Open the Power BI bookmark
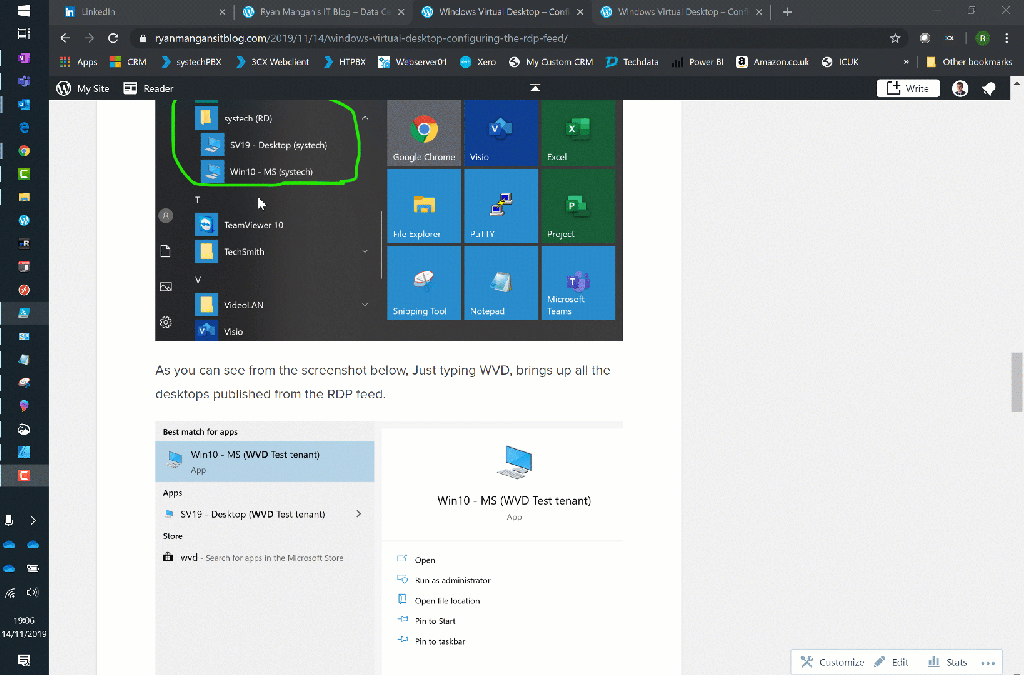Viewport: 1024px width, 675px height. coord(697,62)
